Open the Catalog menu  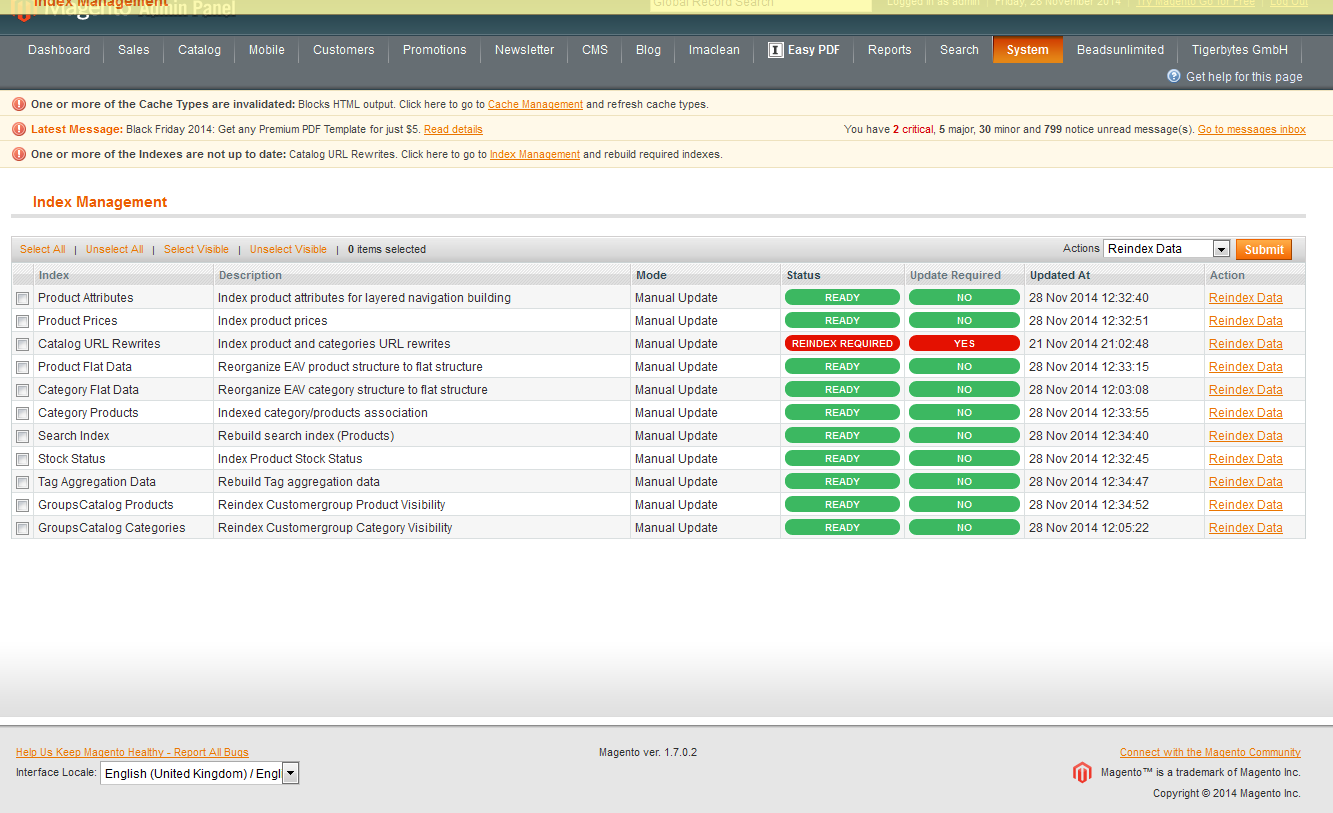(199, 50)
